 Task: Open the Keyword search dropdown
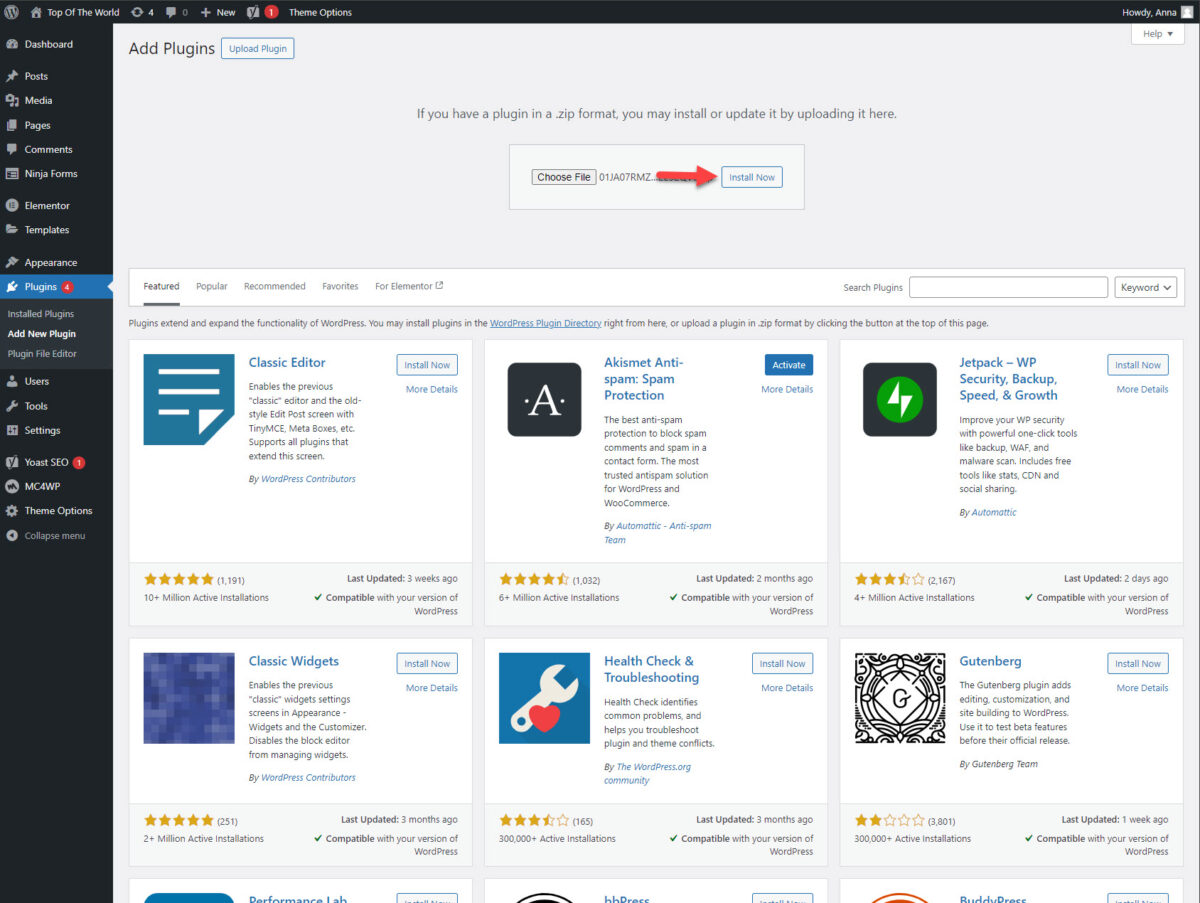click(x=1145, y=287)
